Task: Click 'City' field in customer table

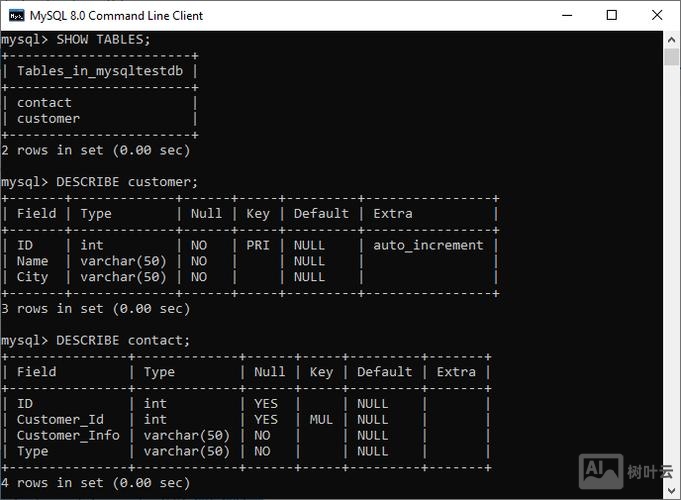Action: [33, 277]
